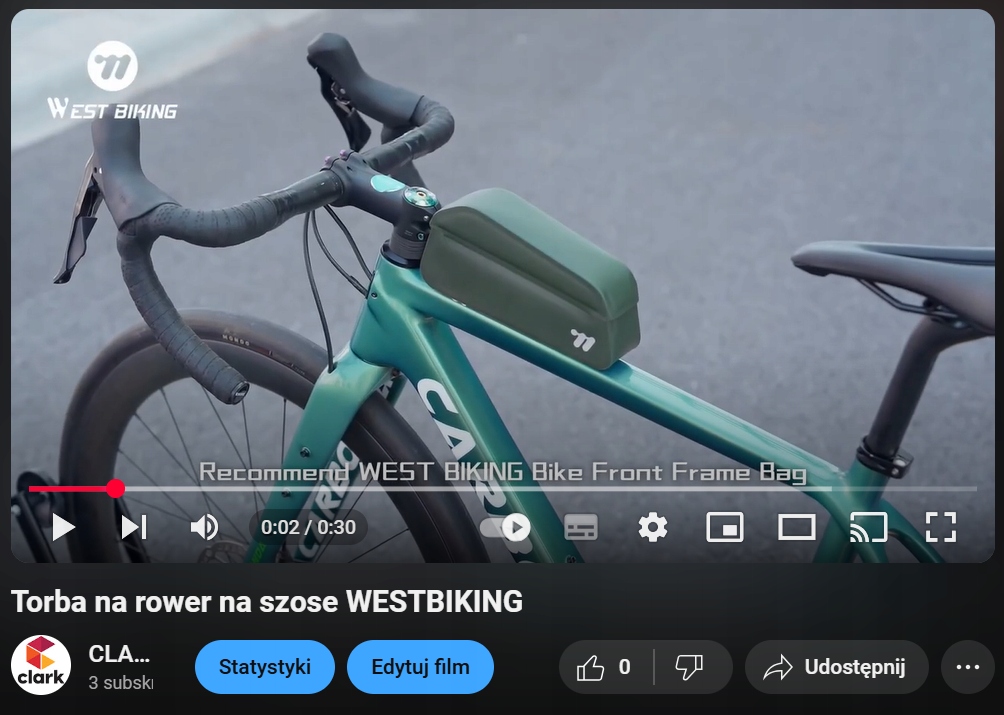Open the three-dot more actions menu
The height and width of the screenshot is (715, 1004).
tap(968, 667)
